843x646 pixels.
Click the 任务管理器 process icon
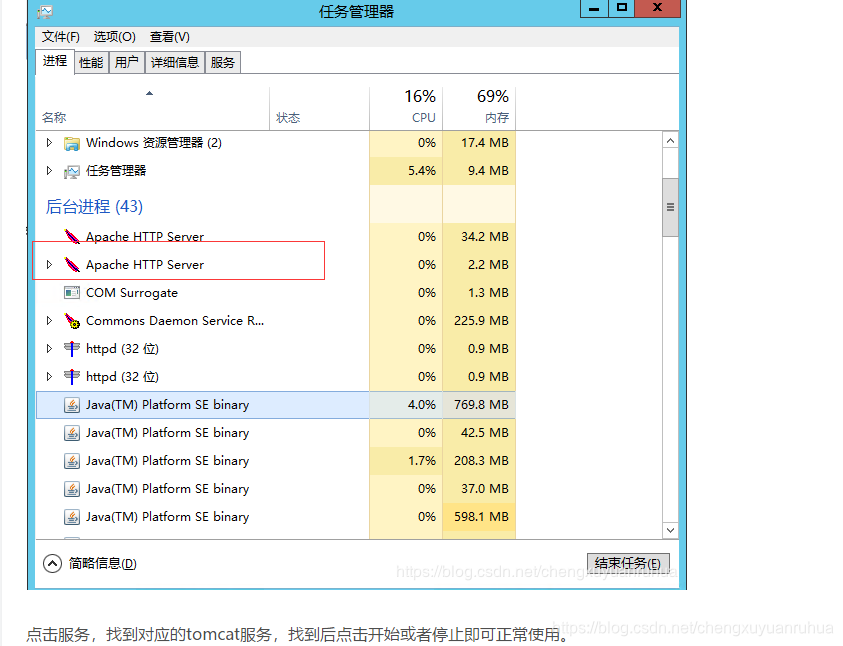[72, 171]
